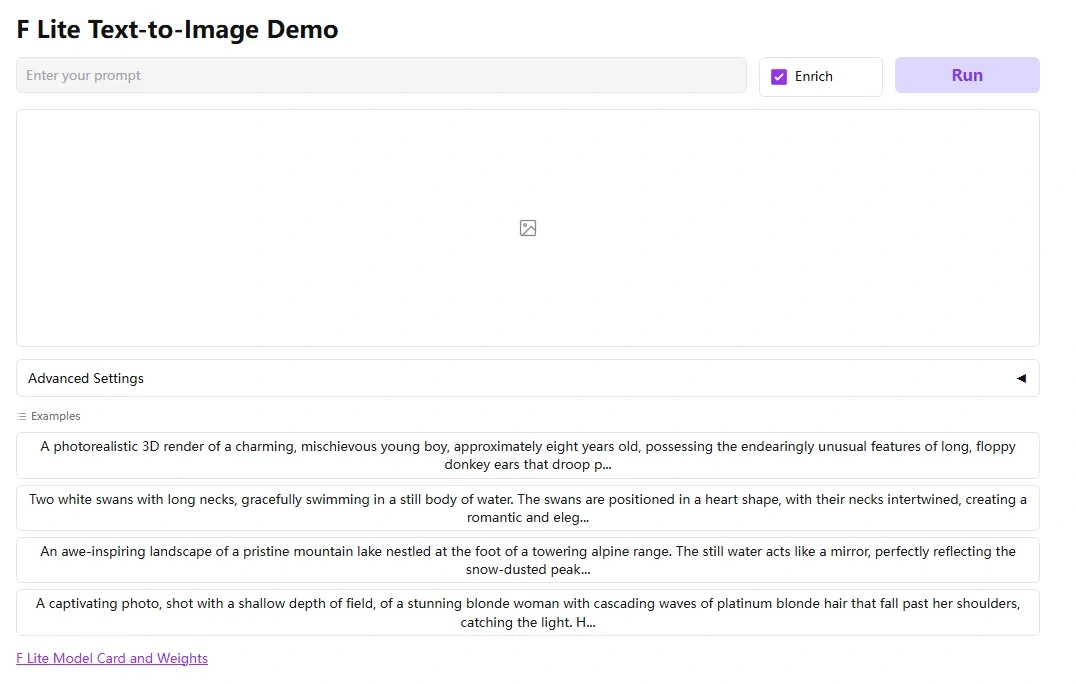The width and height of the screenshot is (1076, 684).
Task: Click the list icon beside Examples
Action: pos(22,416)
